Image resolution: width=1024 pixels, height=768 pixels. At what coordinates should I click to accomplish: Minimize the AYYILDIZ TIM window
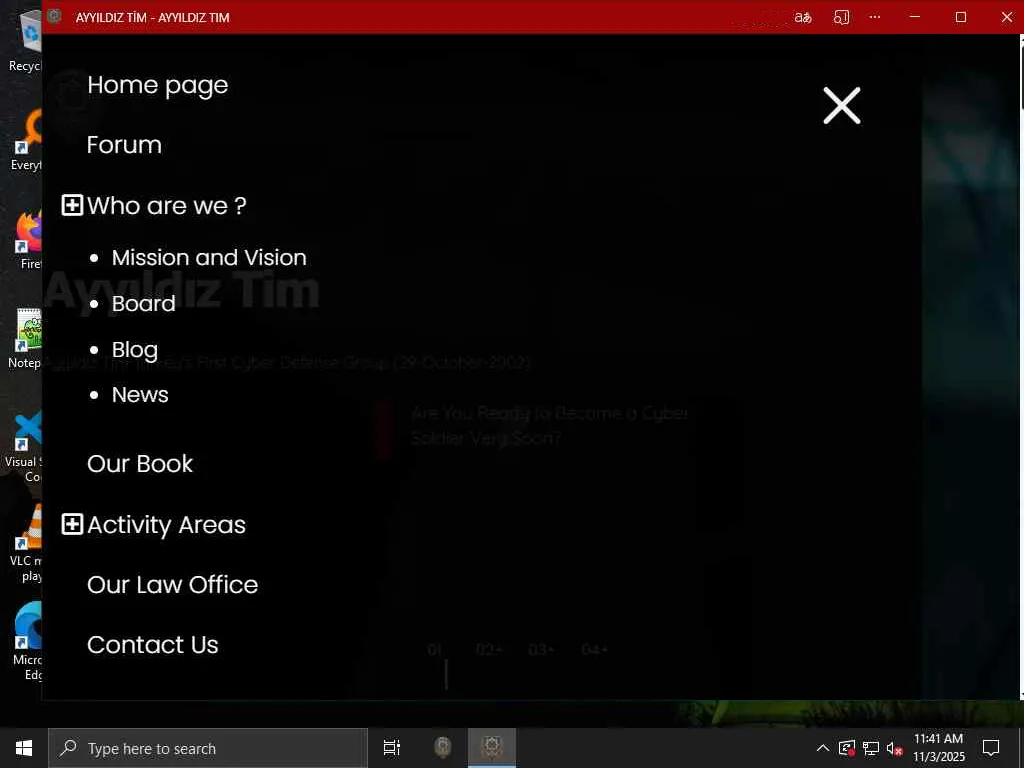coord(915,17)
